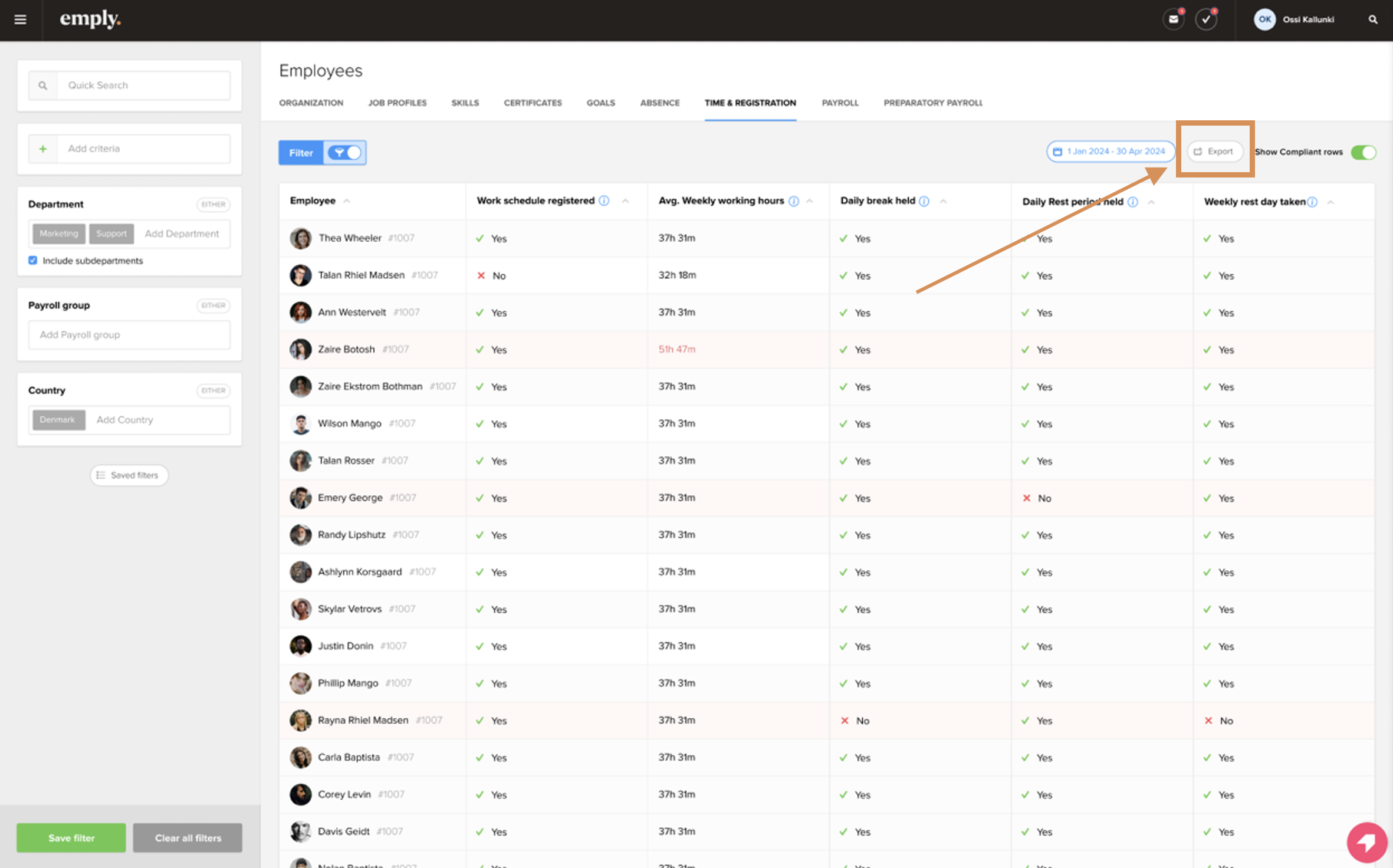Click the Export button

point(1214,152)
